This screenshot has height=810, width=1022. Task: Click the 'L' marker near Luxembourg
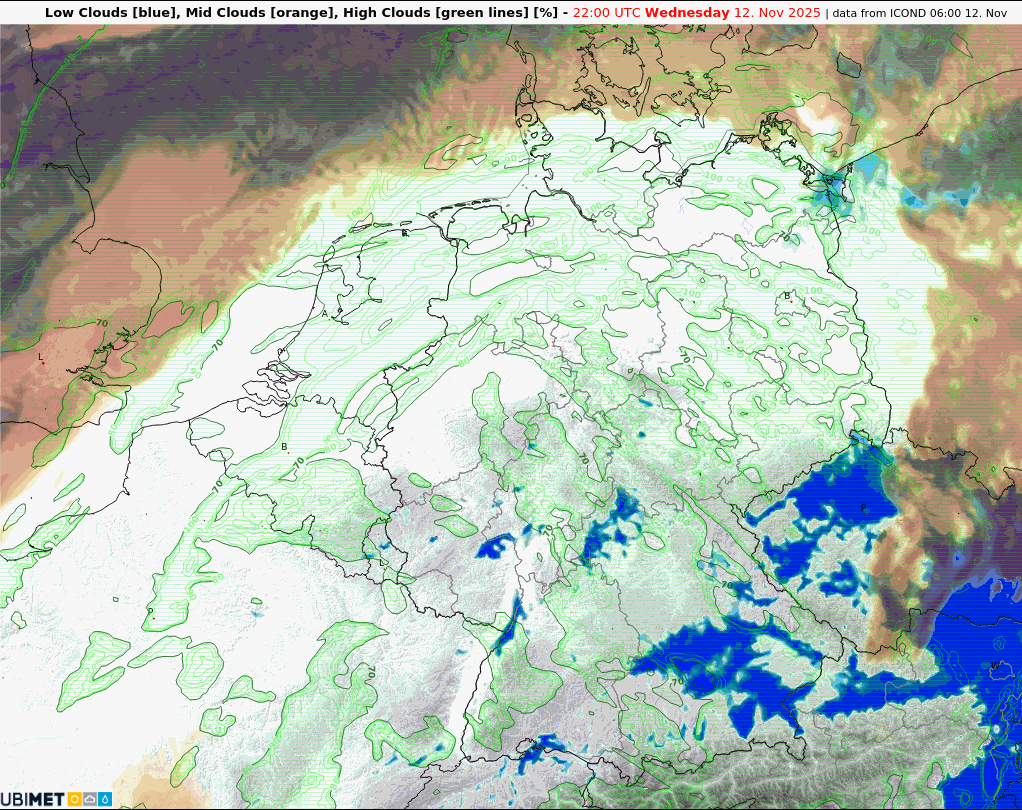[x=381, y=563]
